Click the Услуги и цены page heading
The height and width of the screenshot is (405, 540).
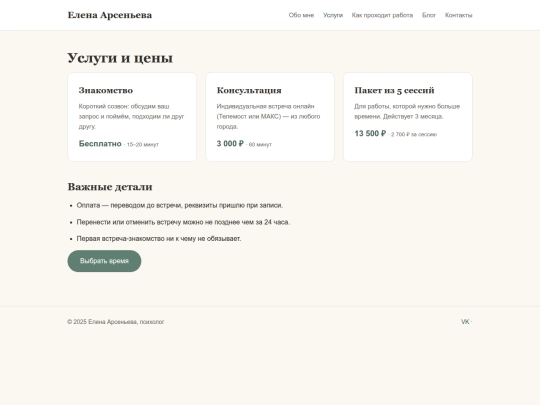pyautogui.click(x=120, y=58)
